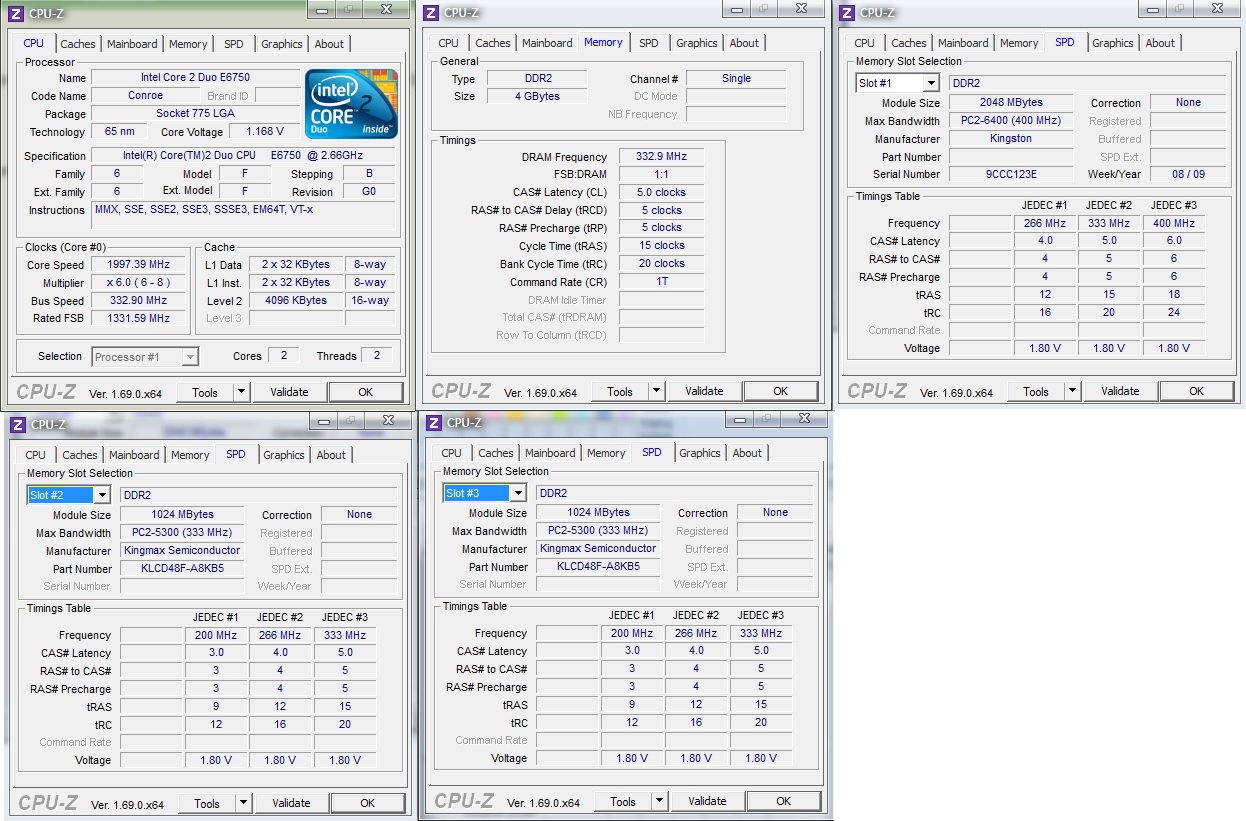This screenshot has width=1246, height=821.
Task: Click the CPU-Z title icon in the CPU tab window
Action: [16, 14]
